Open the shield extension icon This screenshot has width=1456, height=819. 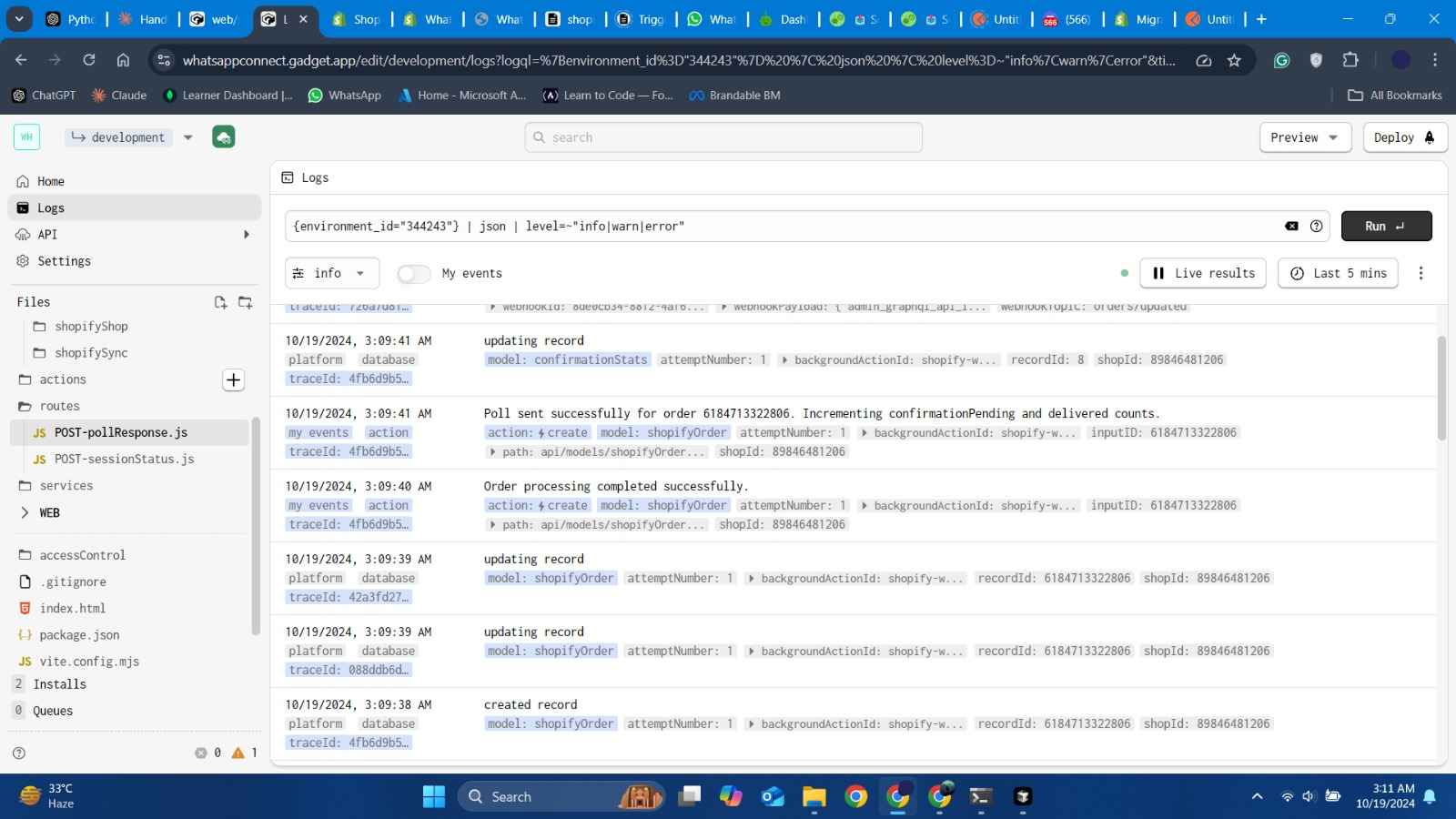1316,60
